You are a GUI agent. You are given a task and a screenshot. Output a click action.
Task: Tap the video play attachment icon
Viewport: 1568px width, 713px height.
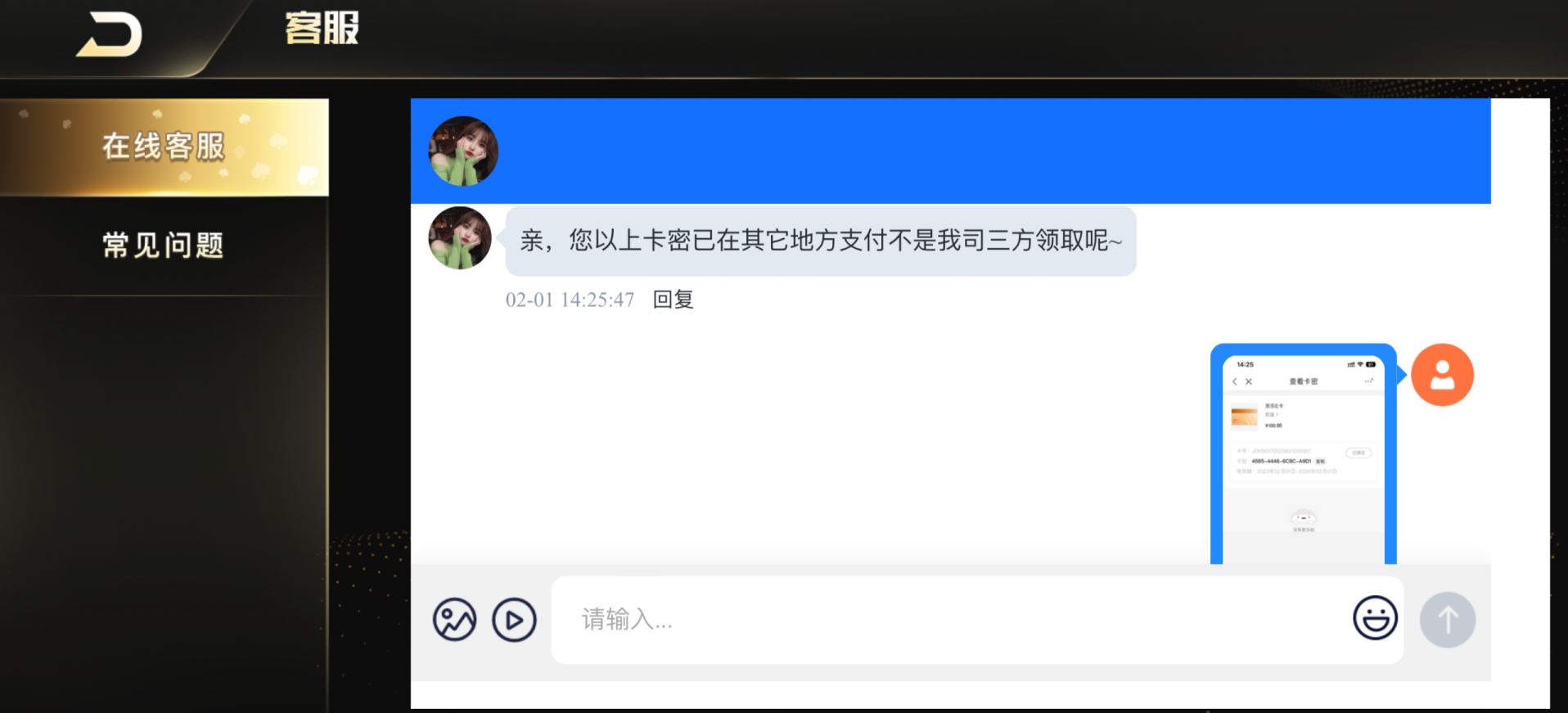pyautogui.click(x=514, y=620)
